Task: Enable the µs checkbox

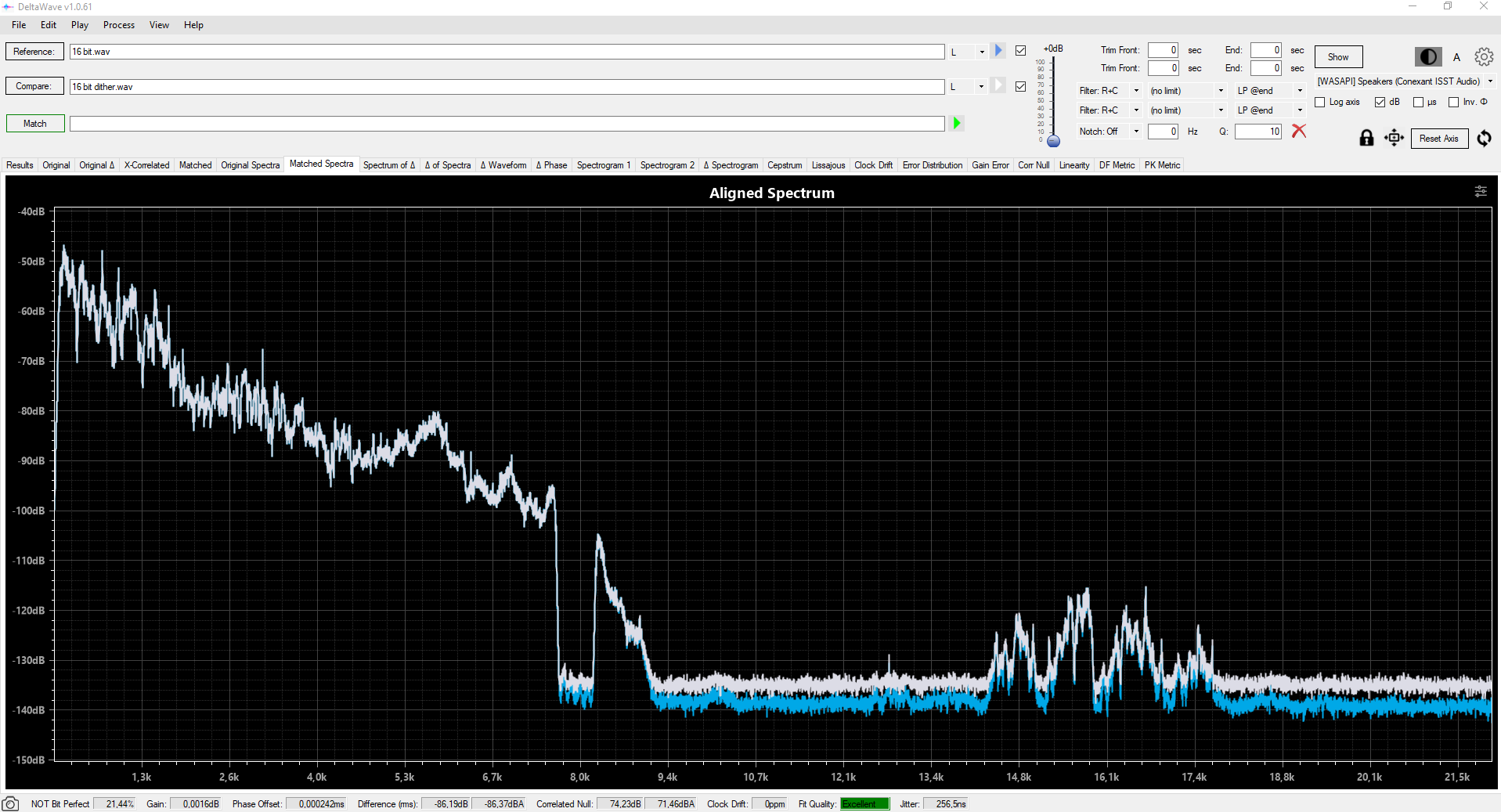Action: (x=1418, y=103)
